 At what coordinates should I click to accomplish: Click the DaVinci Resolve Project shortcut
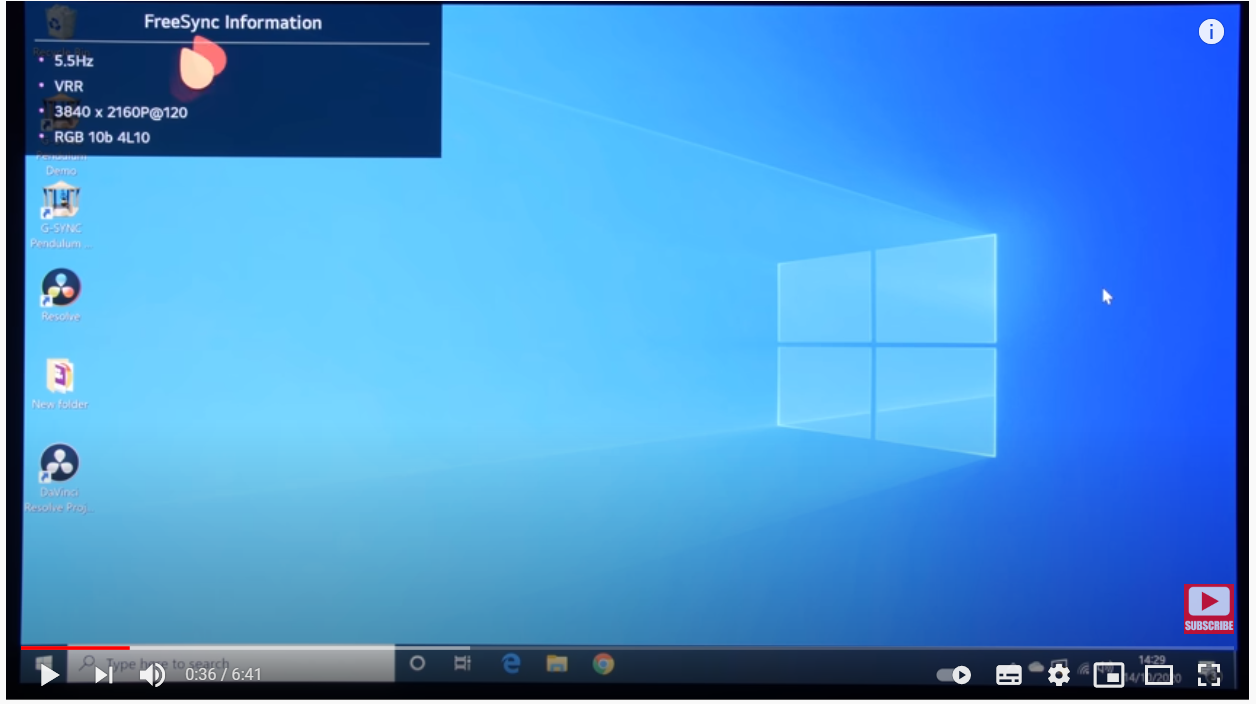(x=60, y=465)
